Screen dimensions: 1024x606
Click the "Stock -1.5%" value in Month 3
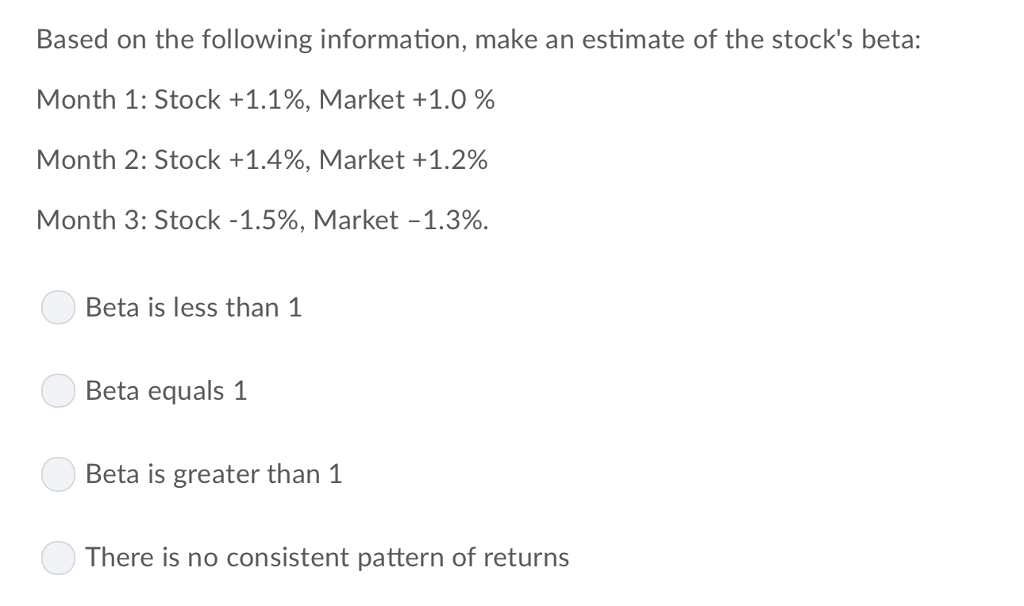(228, 220)
